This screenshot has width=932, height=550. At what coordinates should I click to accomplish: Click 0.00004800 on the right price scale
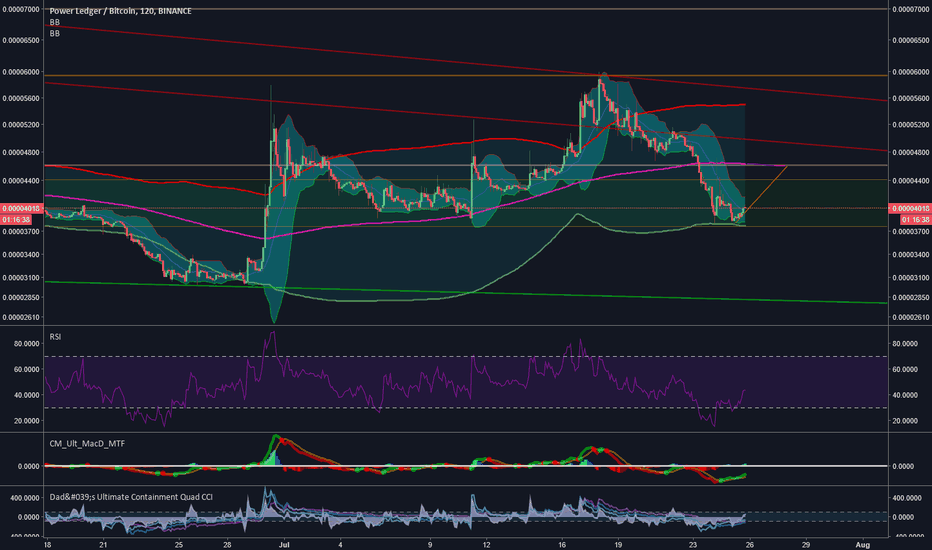(911, 152)
